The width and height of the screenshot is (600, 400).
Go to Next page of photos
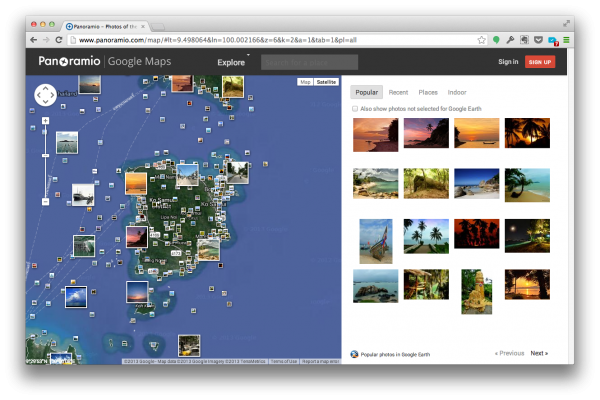(x=539, y=353)
